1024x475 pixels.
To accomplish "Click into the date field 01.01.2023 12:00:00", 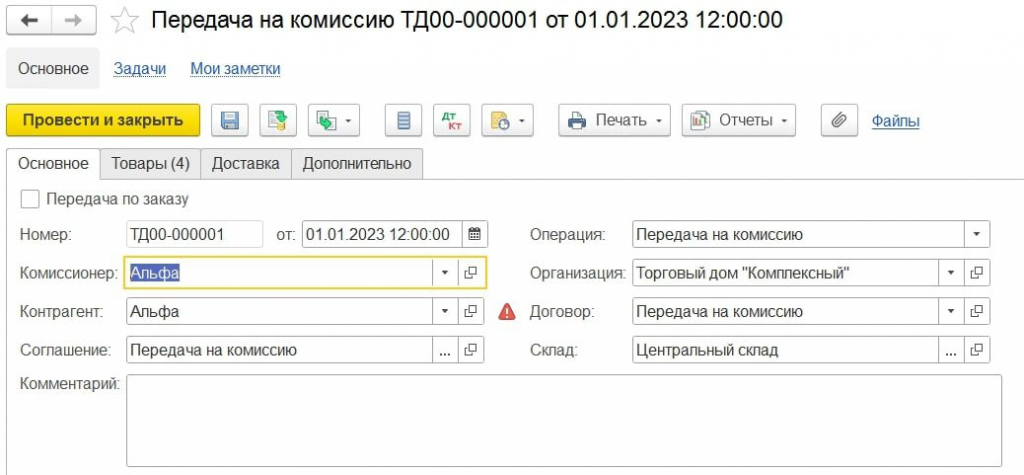I will [383, 234].
